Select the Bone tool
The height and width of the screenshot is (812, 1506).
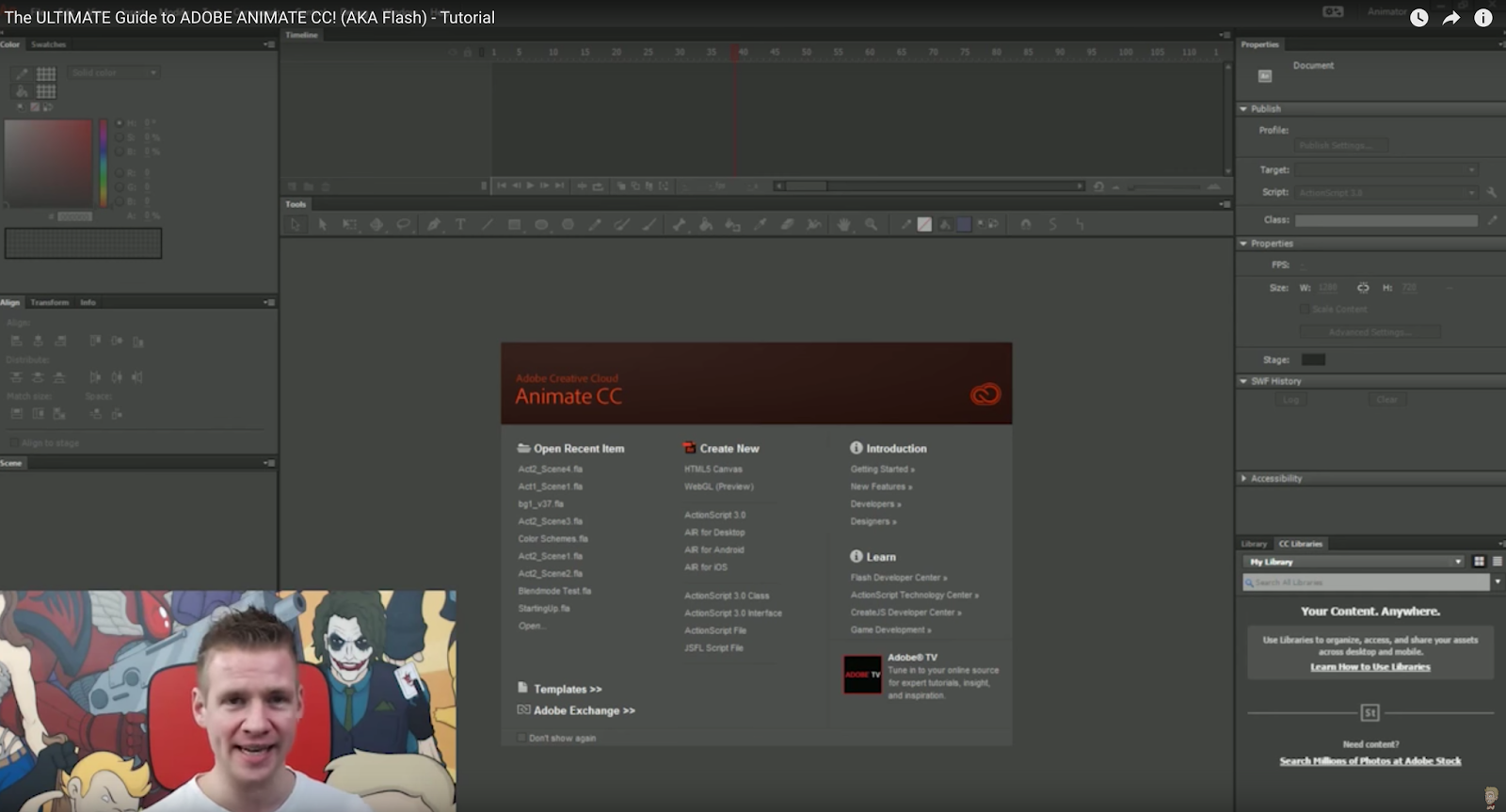679,224
